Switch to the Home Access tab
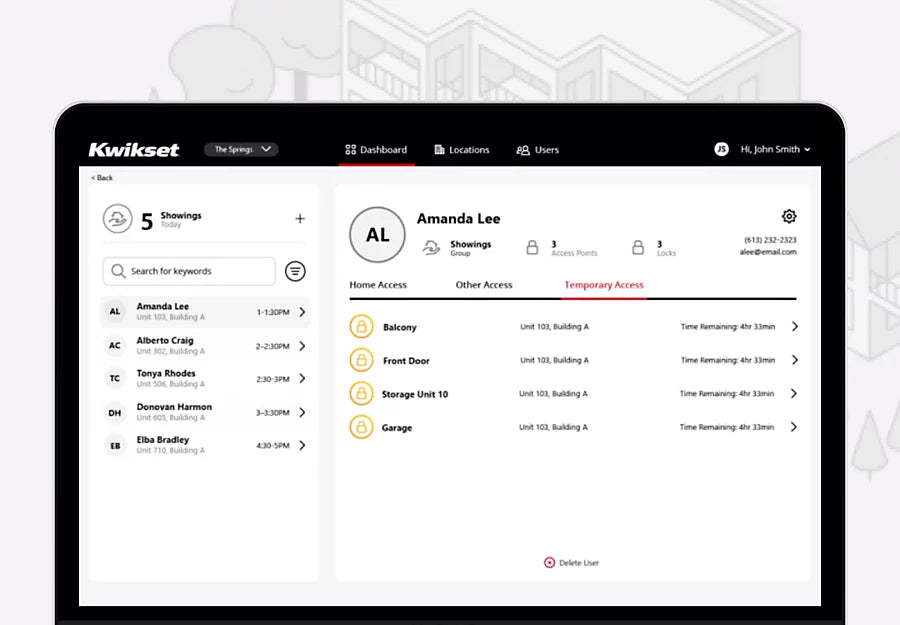This screenshot has height=625, width=900. click(x=377, y=284)
